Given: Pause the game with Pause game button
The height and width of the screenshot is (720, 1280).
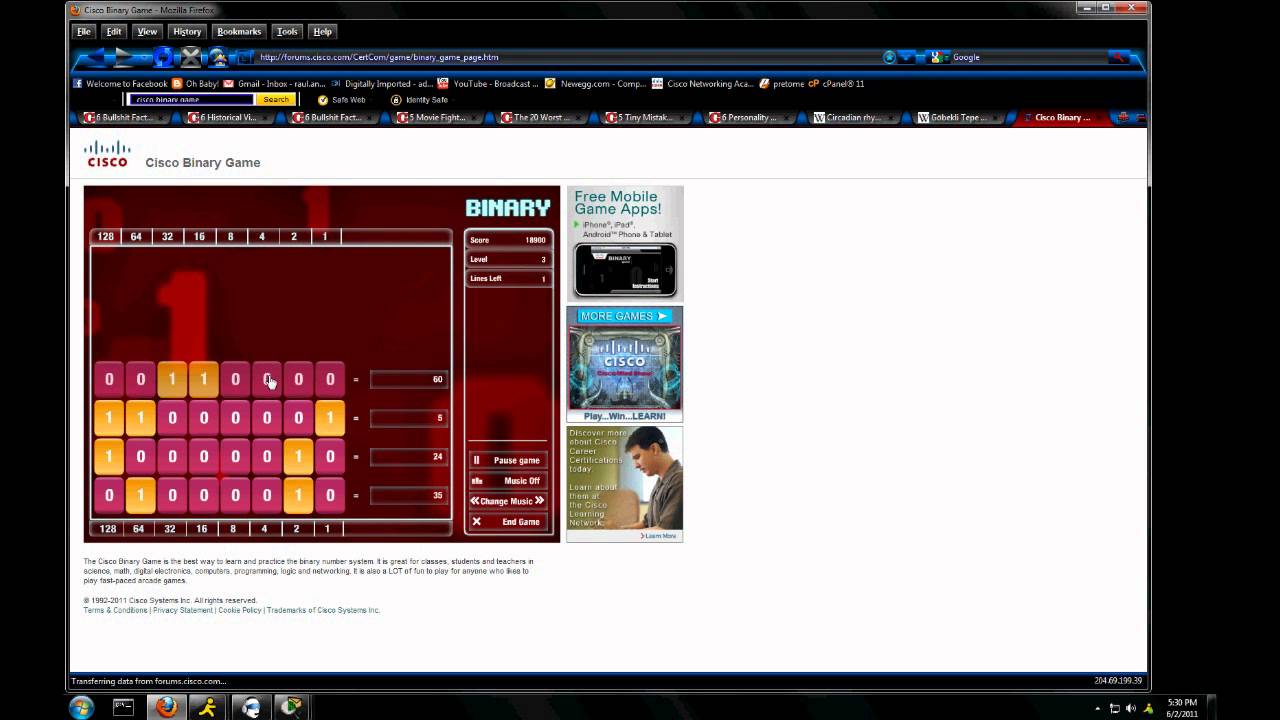Looking at the screenshot, I should pos(508,460).
